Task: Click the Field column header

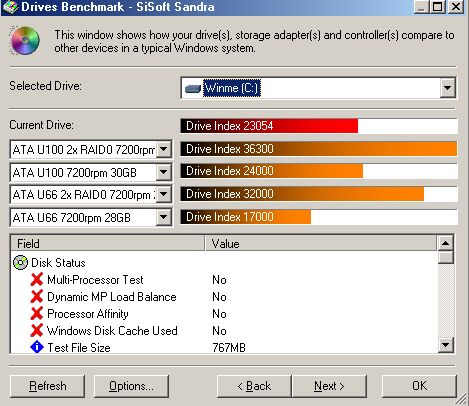Action: click(x=108, y=243)
